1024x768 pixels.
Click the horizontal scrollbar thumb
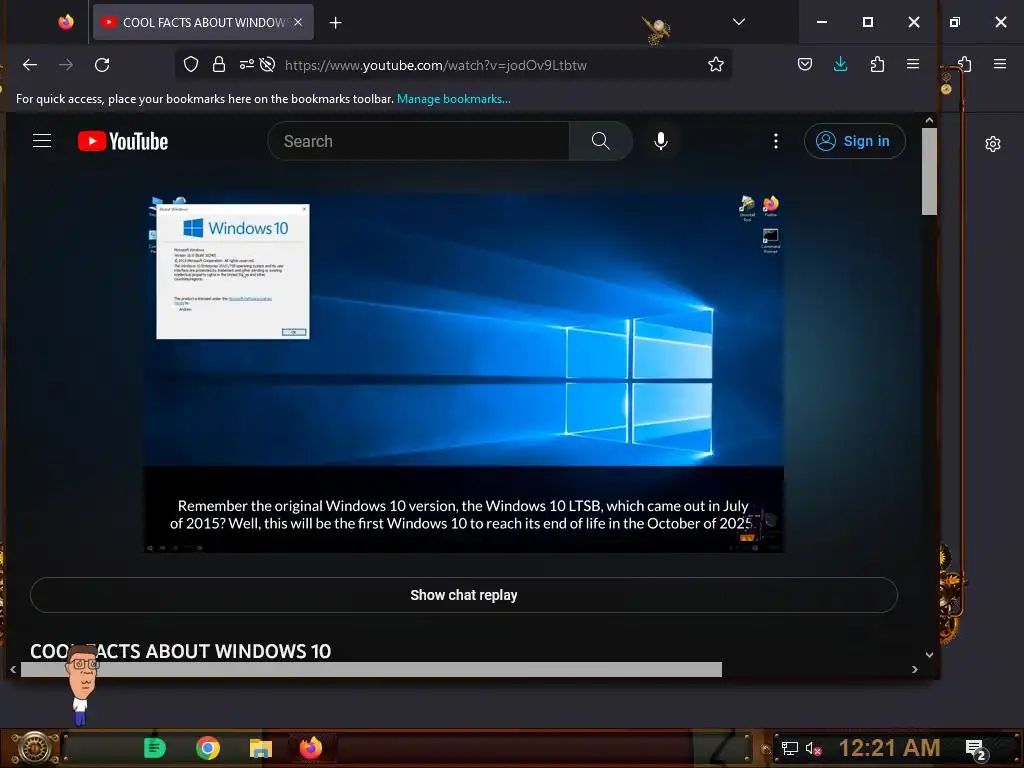(372, 669)
